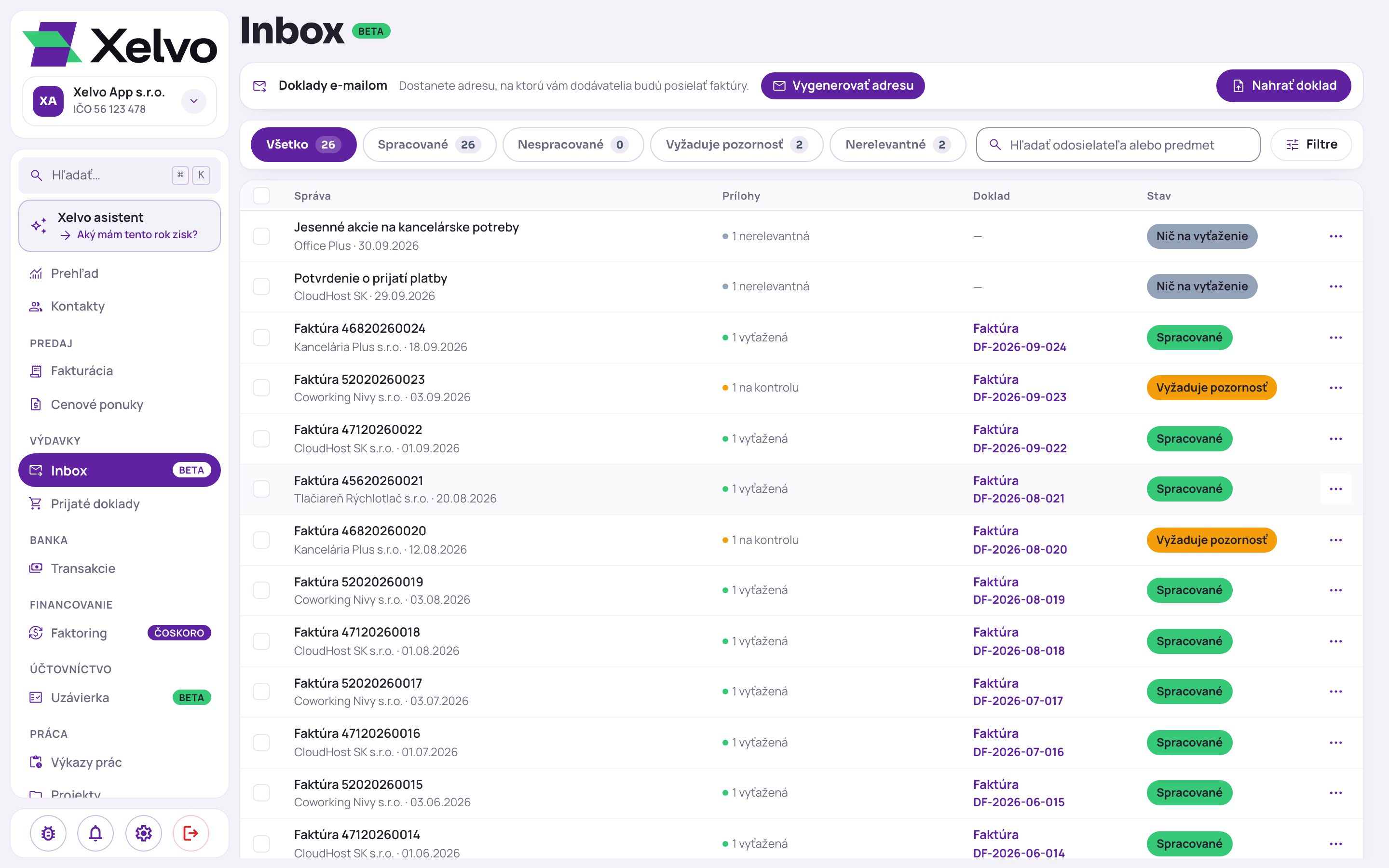Click the red logout icon
This screenshot has width=1389, height=868.
(191, 833)
